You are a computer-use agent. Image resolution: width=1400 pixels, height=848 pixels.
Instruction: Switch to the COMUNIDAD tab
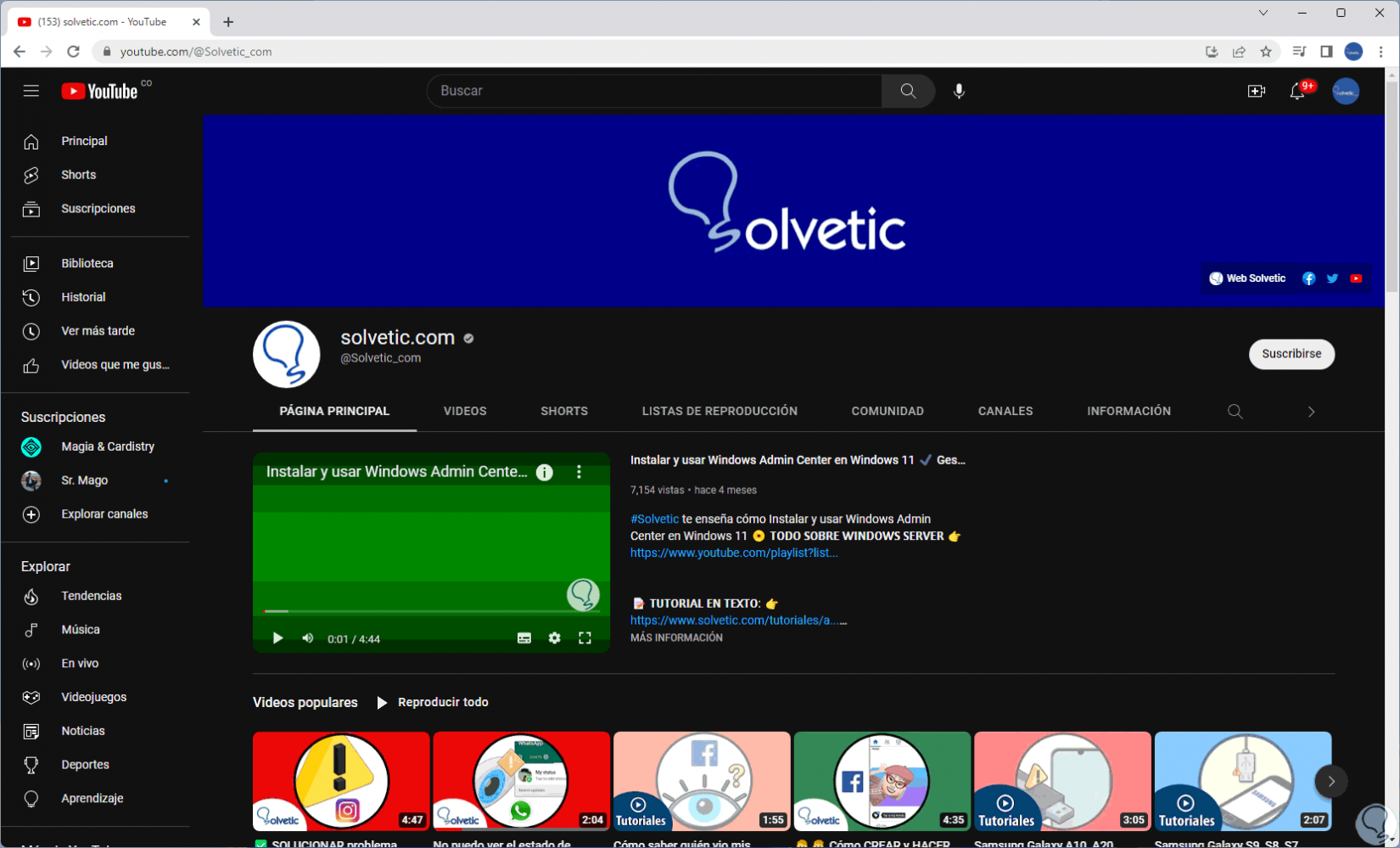coord(888,412)
